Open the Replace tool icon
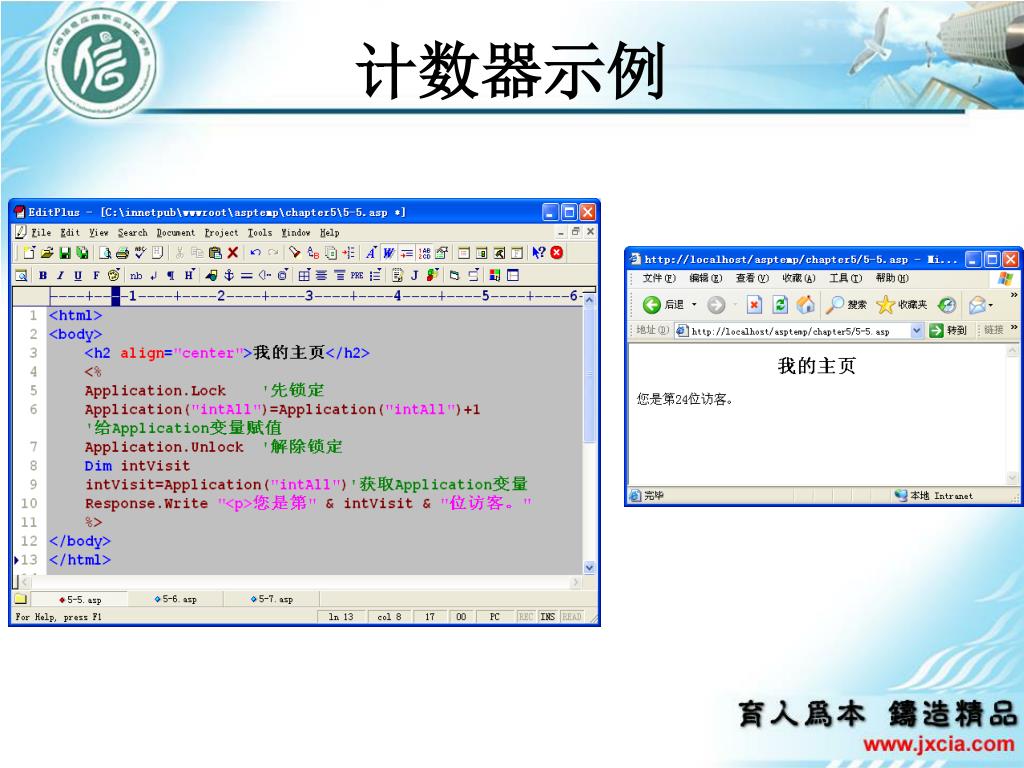The height and width of the screenshot is (768, 1024). pos(313,253)
